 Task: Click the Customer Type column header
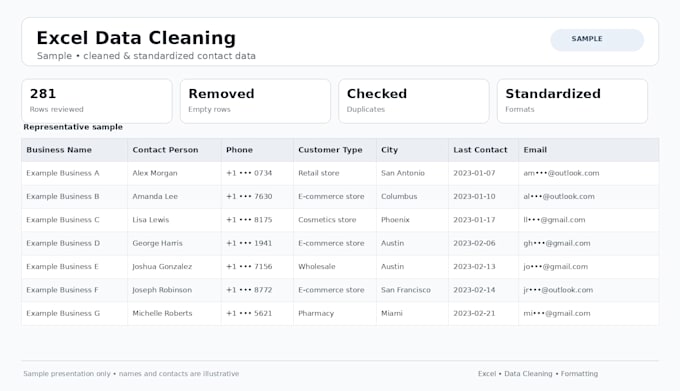[x=330, y=150]
